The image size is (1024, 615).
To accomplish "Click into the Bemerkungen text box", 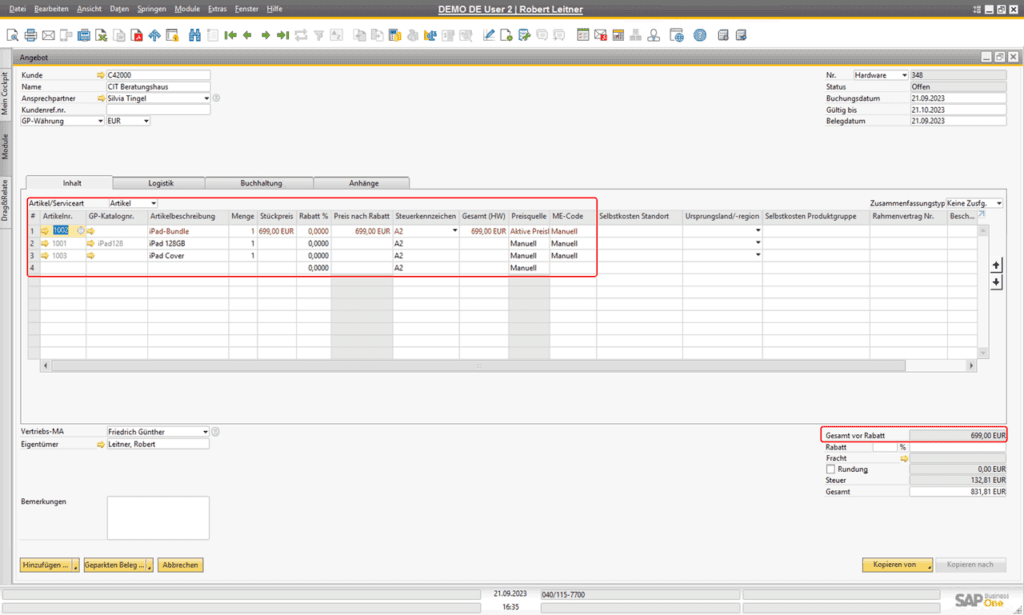I will click(158, 518).
